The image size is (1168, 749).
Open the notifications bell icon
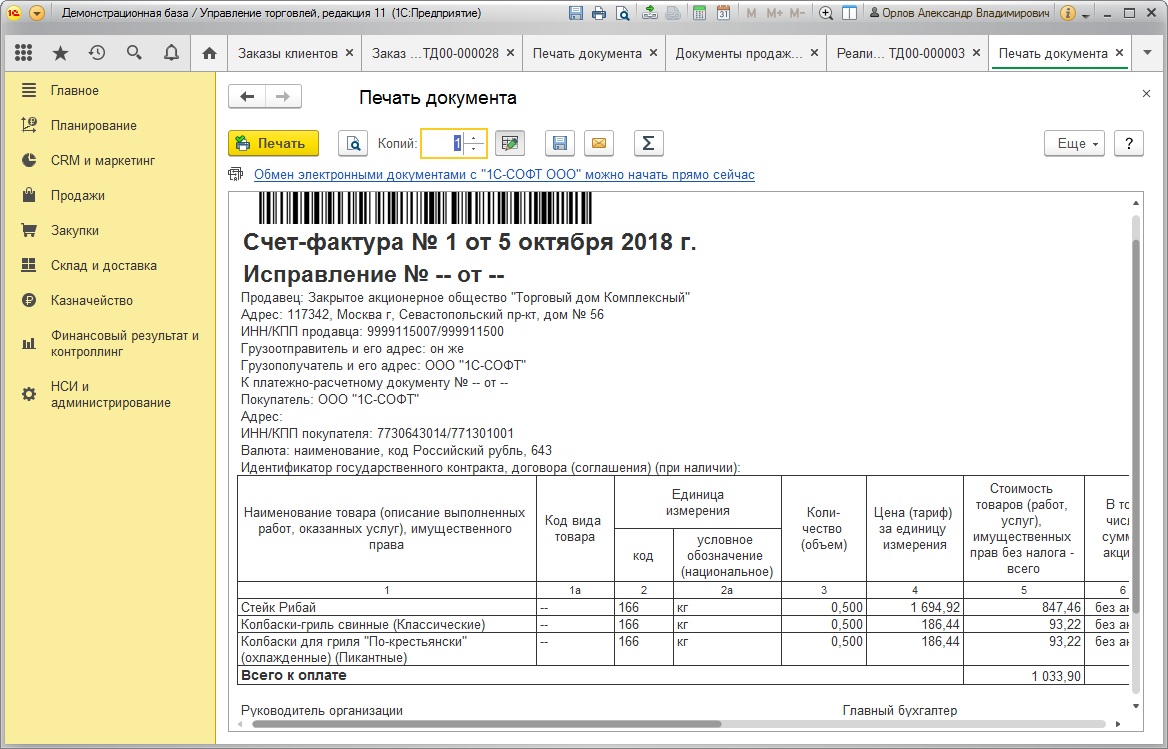point(171,53)
